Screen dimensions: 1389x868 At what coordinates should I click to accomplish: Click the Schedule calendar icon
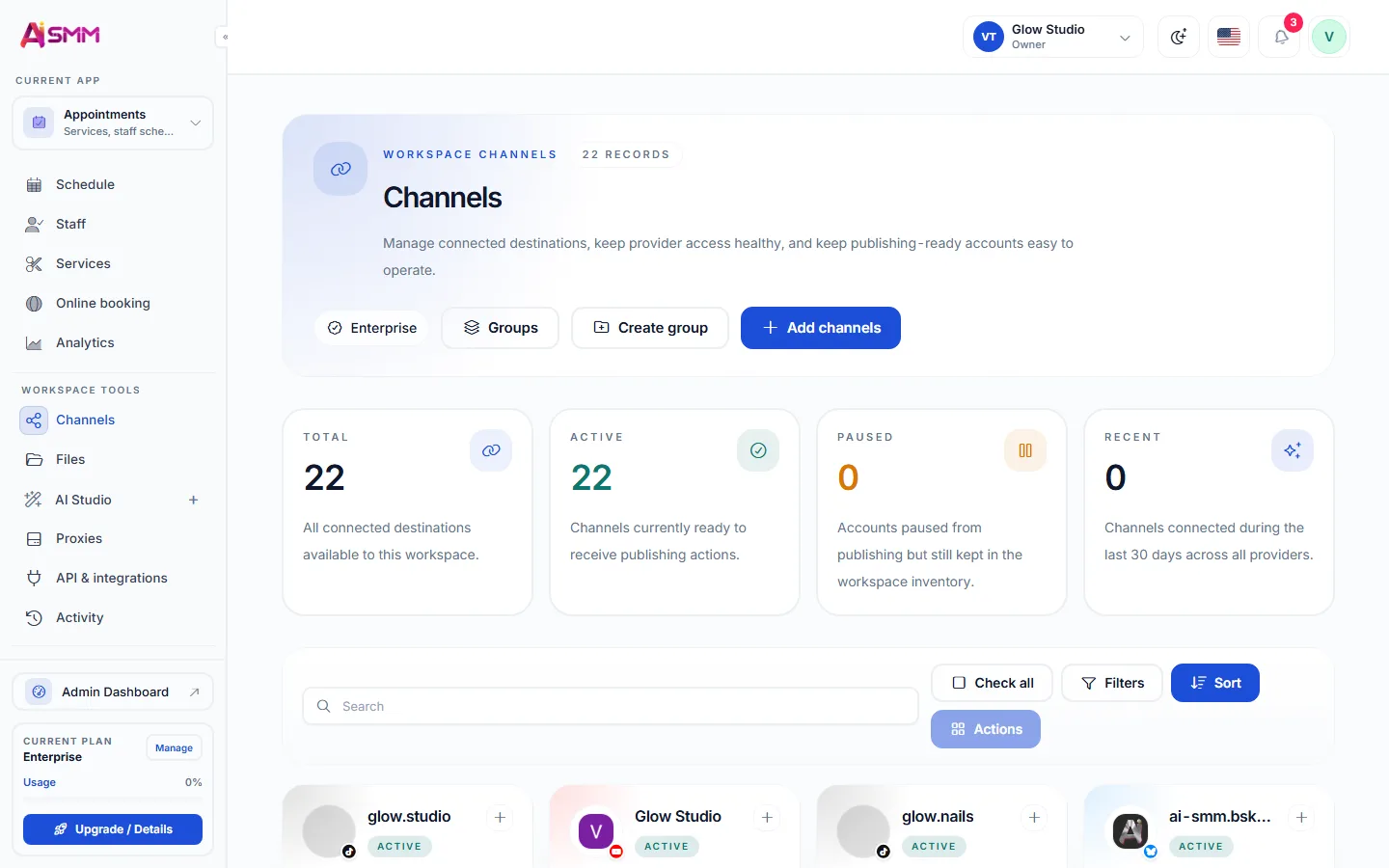(34, 184)
